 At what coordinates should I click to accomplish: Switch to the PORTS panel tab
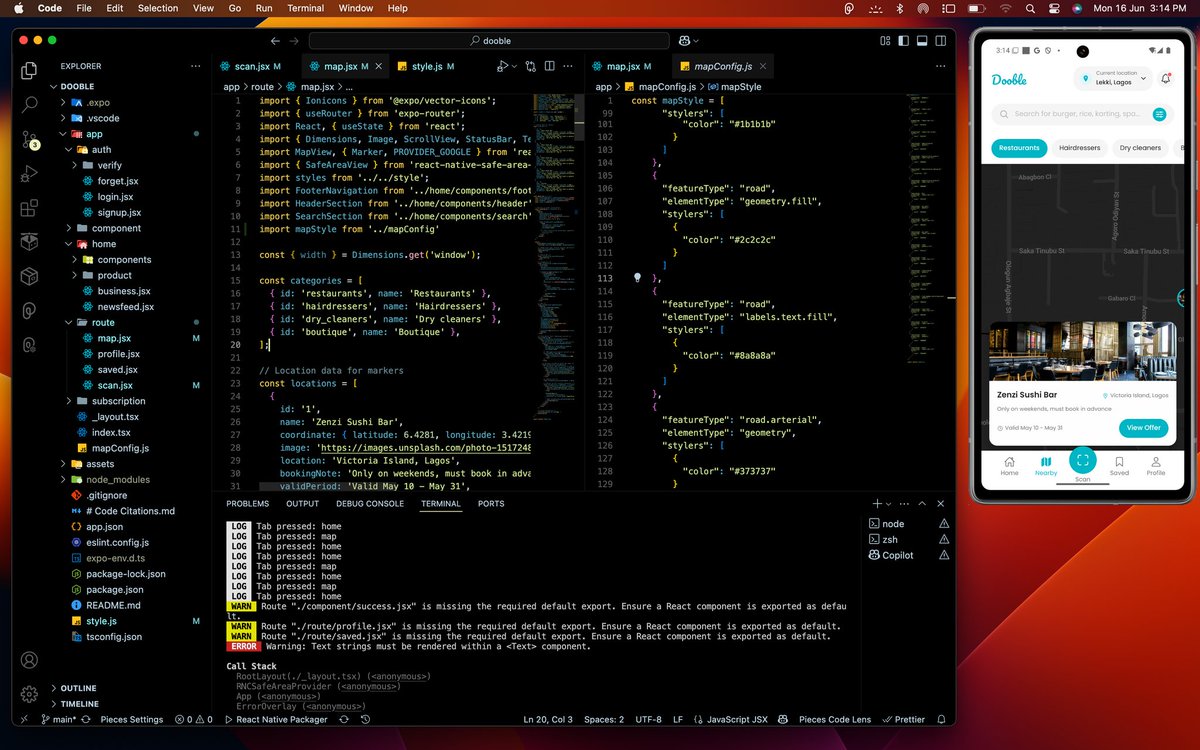[491, 504]
